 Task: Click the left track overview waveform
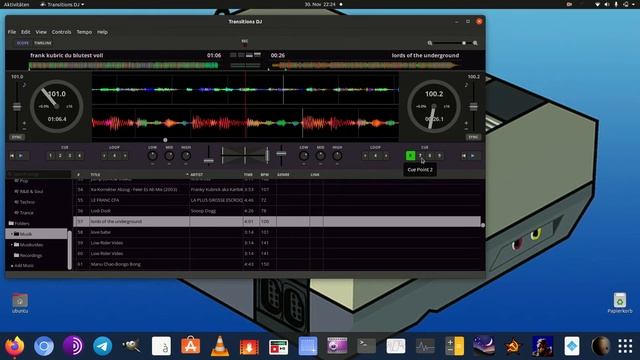click(124, 65)
